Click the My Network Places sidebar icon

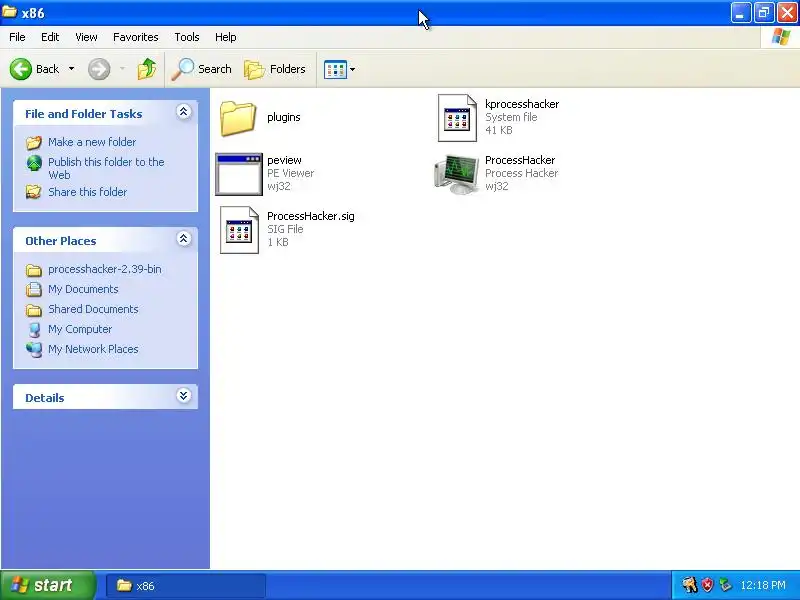click(x=34, y=349)
